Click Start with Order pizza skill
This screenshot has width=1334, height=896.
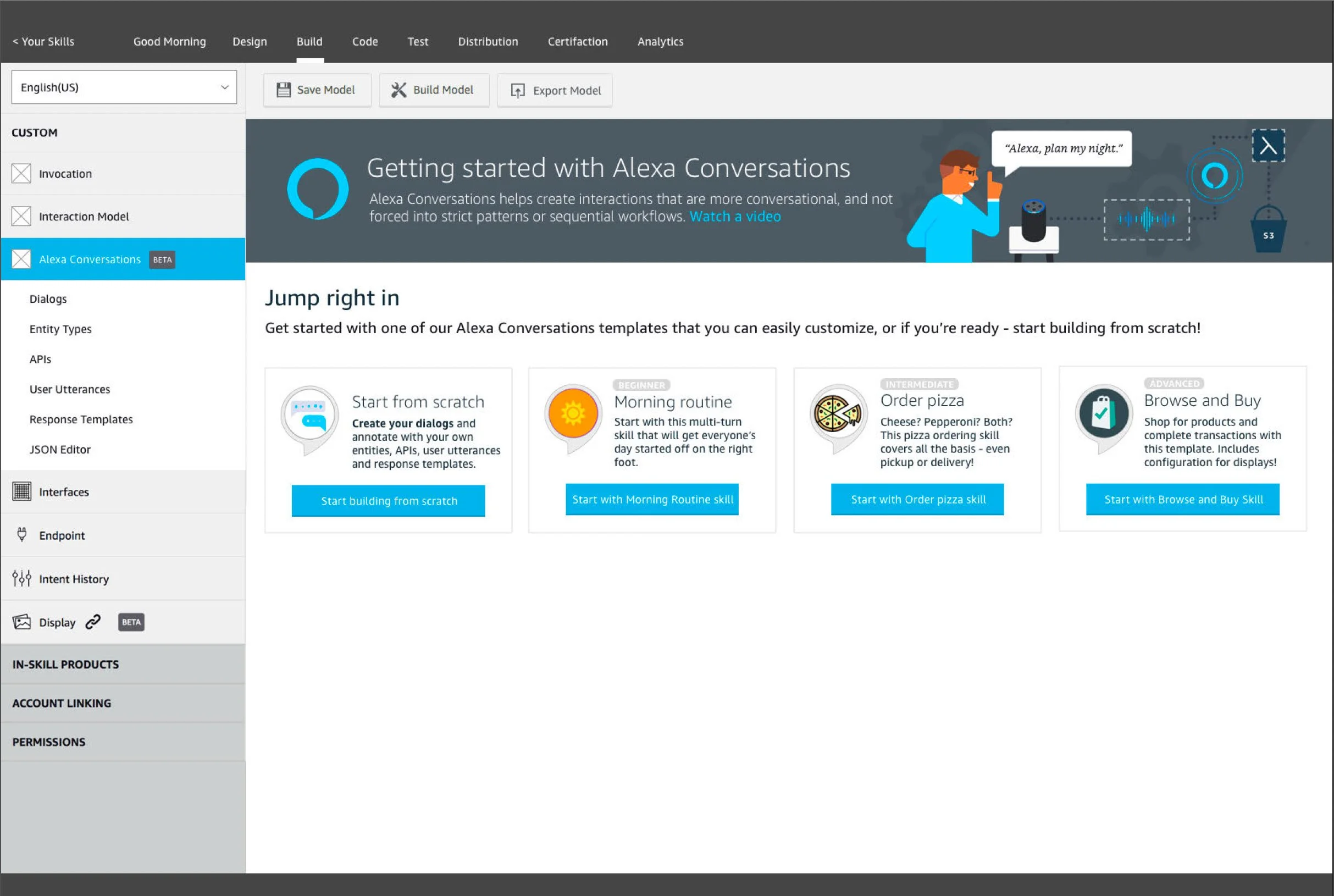click(917, 500)
